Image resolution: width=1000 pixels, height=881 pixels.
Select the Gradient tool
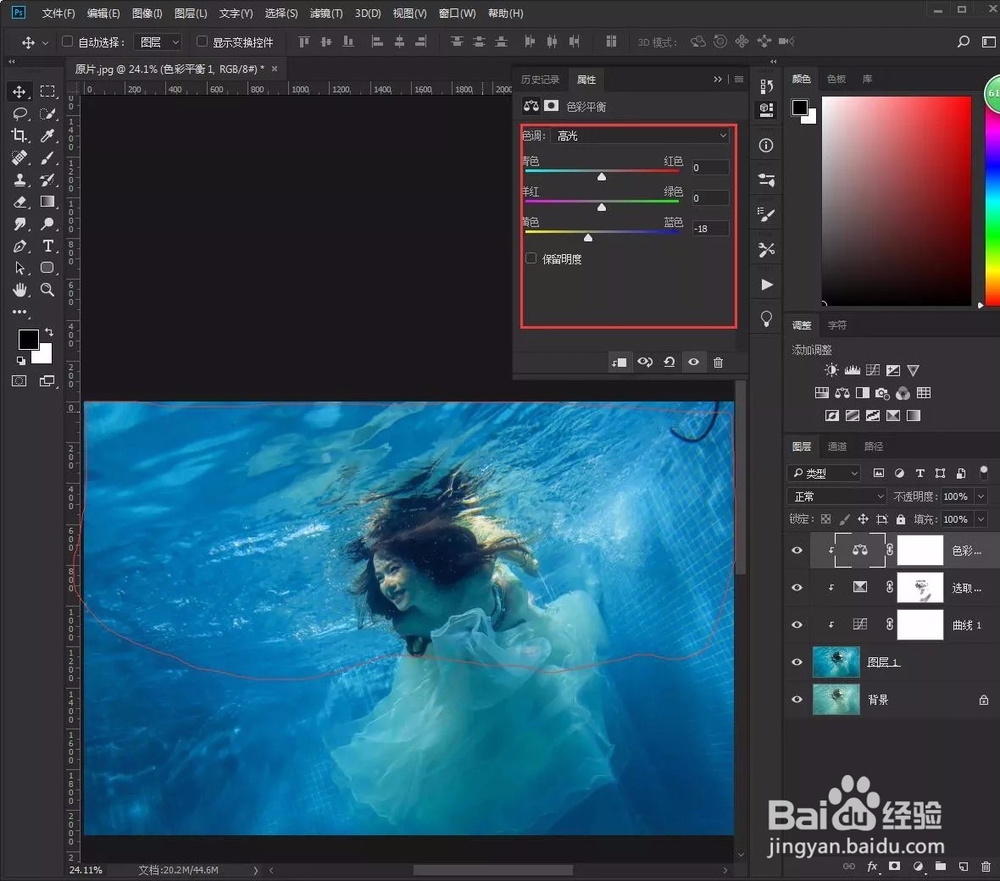(47, 202)
